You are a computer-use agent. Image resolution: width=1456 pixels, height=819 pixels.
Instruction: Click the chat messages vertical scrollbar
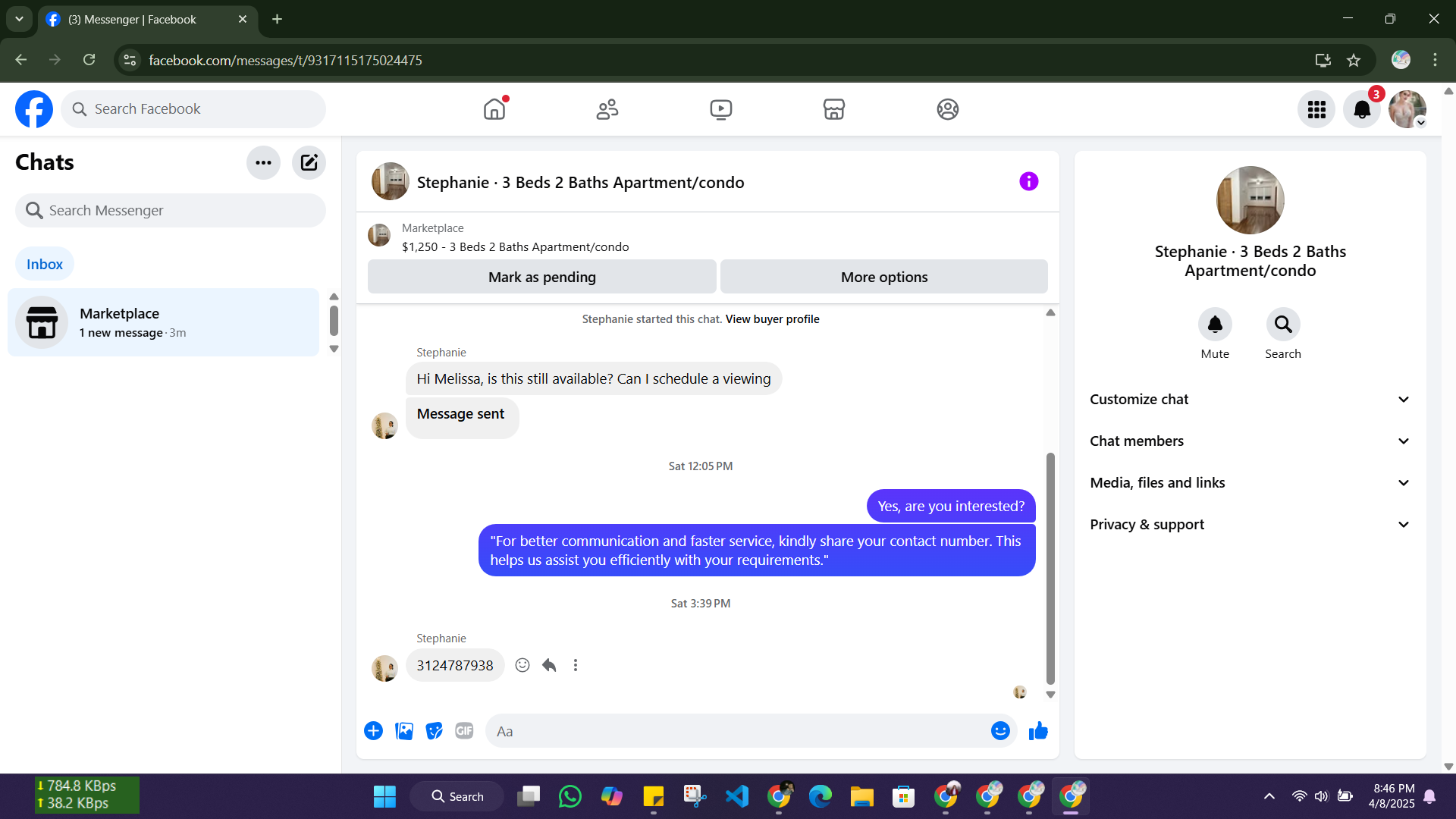[x=1050, y=569]
